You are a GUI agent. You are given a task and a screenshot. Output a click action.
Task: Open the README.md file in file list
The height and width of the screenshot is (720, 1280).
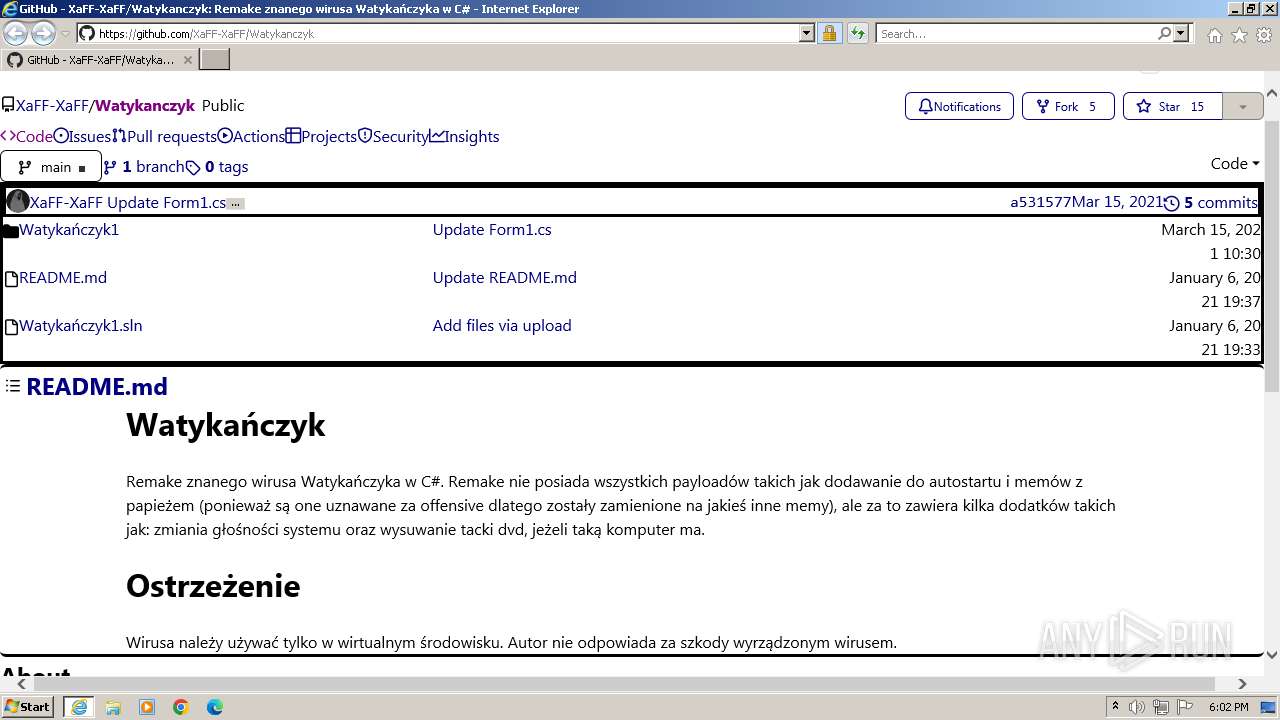point(63,278)
